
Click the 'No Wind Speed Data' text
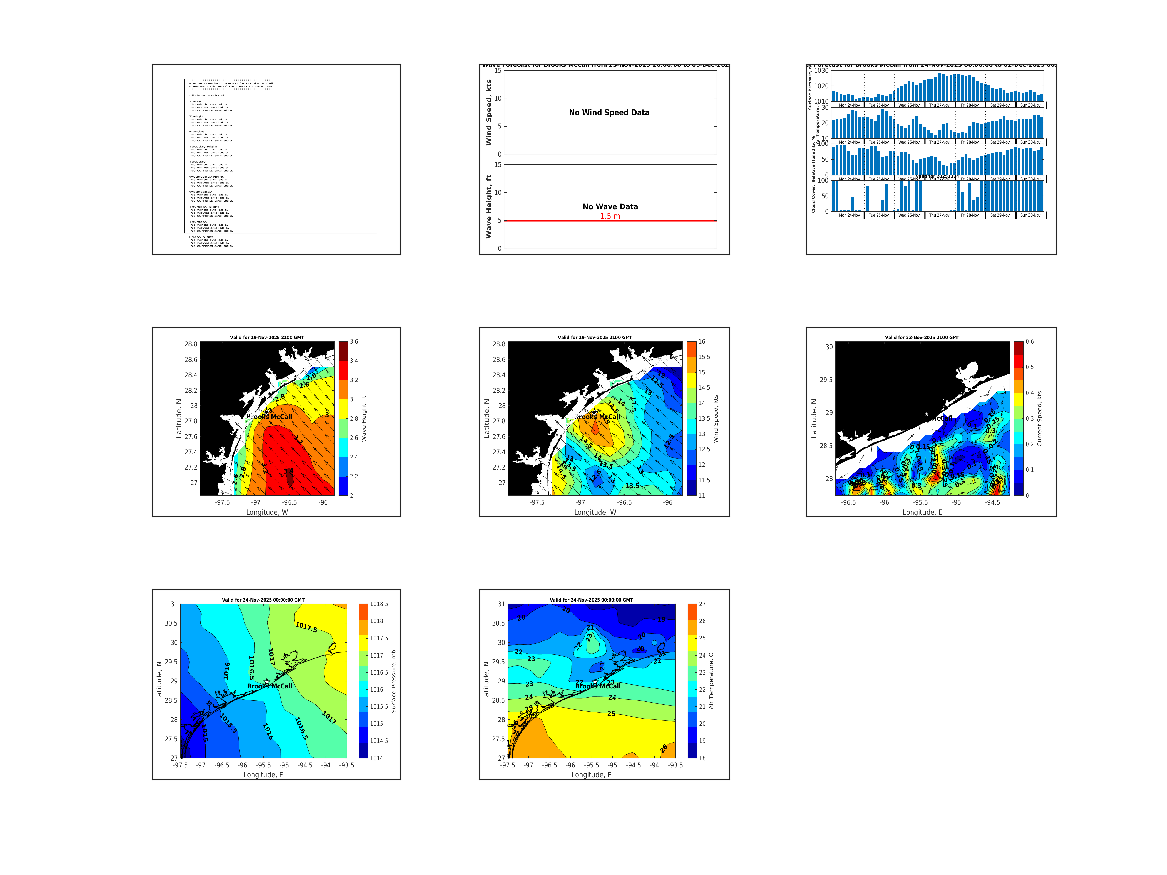point(609,112)
